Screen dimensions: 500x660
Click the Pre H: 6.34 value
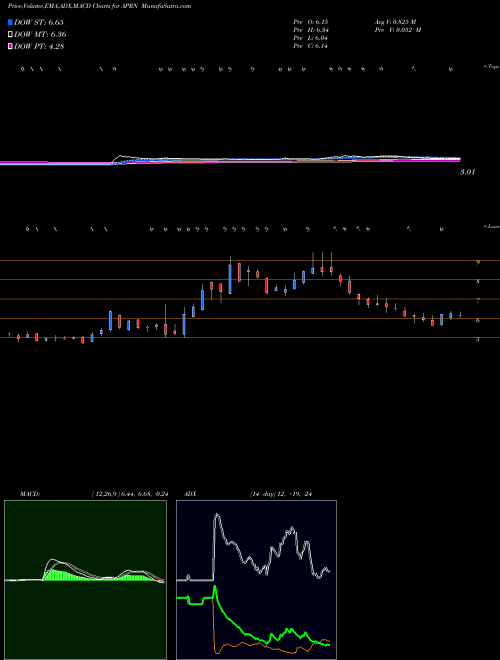[311, 30]
